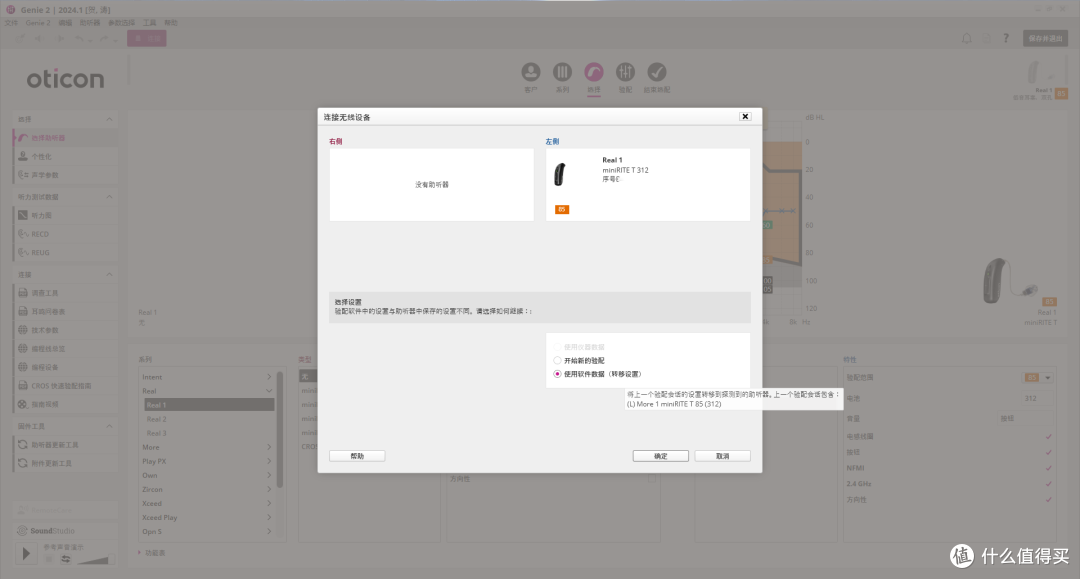Expand the Intent family in the list

(269, 377)
